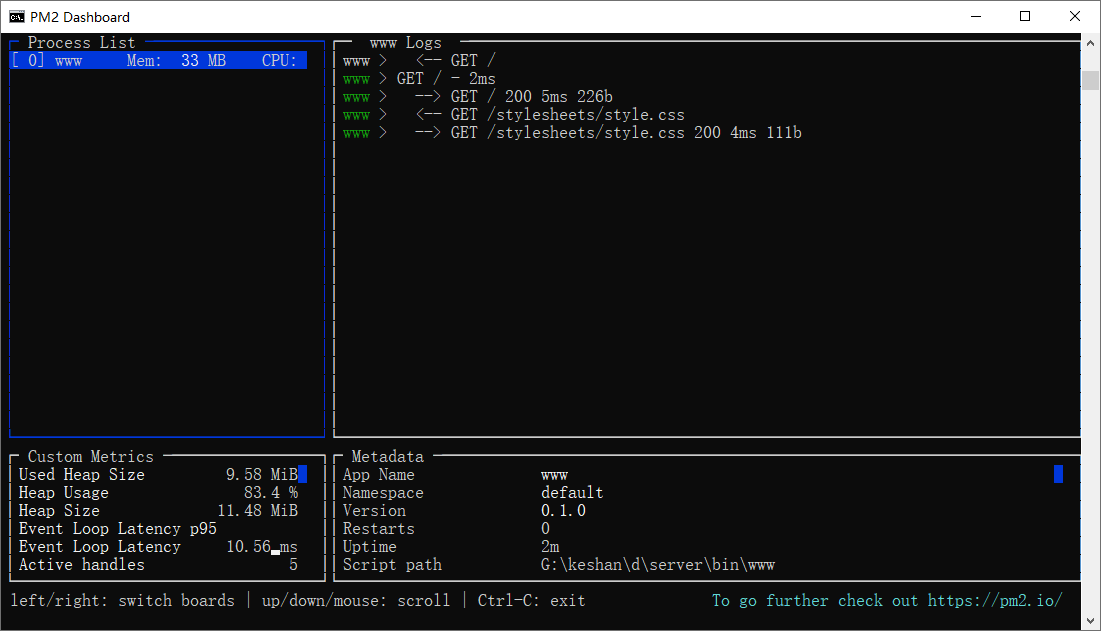Click the incoming 'GET /stylesheets/style.css' log line

513,114
